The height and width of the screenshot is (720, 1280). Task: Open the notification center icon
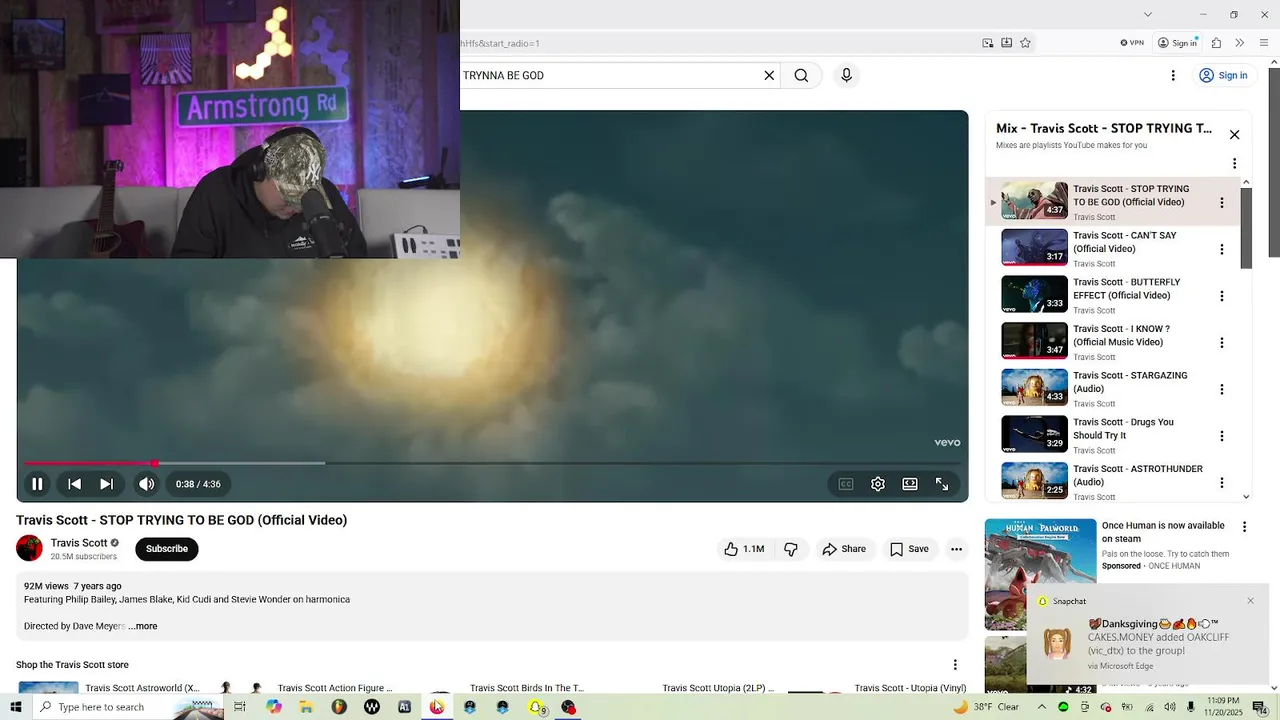click(1260, 707)
